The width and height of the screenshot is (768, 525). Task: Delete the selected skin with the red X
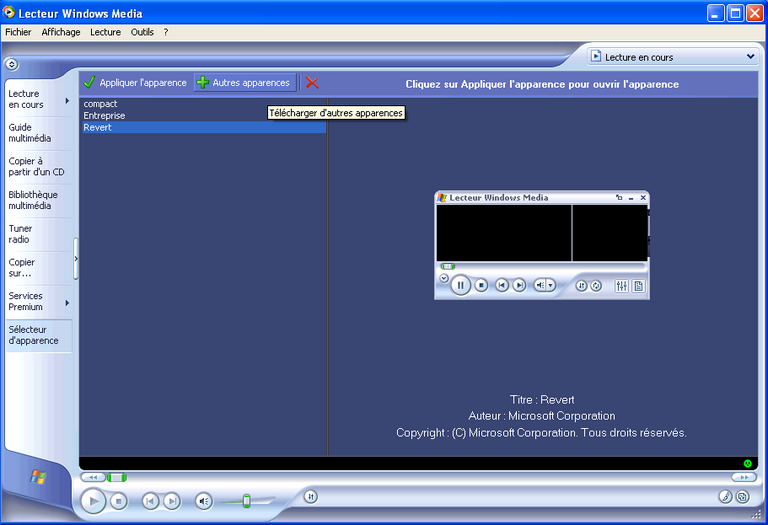click(312, 83)
